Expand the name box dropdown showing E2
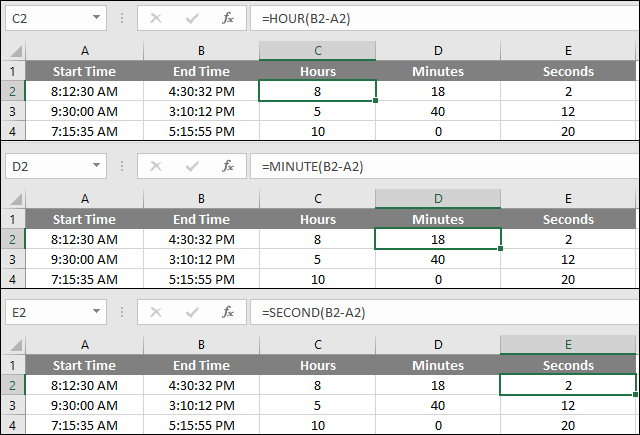This screenshot has height=435, width=640. pyautogui.click(x=96, y=311)
